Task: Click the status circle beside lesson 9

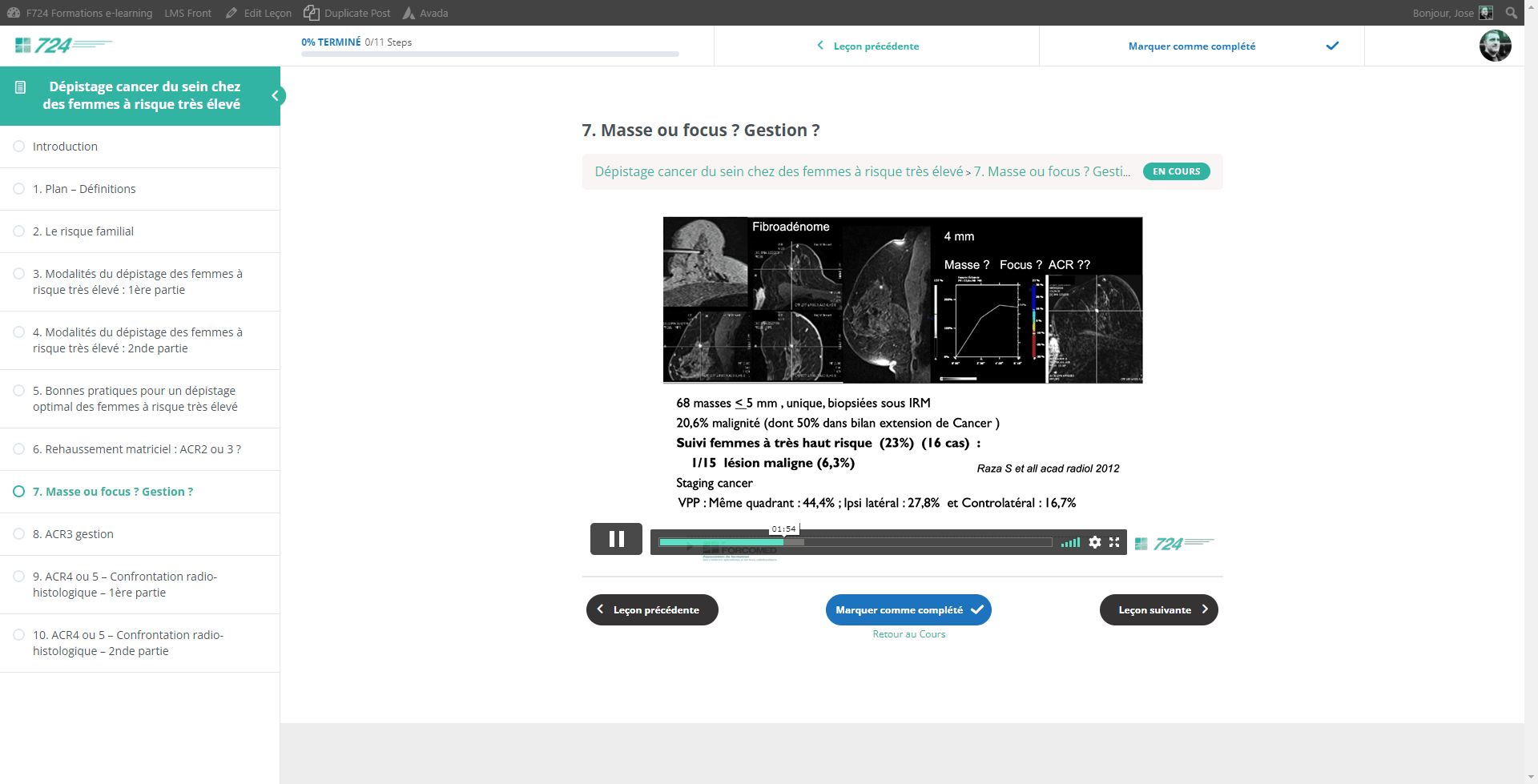Action: 18,576
